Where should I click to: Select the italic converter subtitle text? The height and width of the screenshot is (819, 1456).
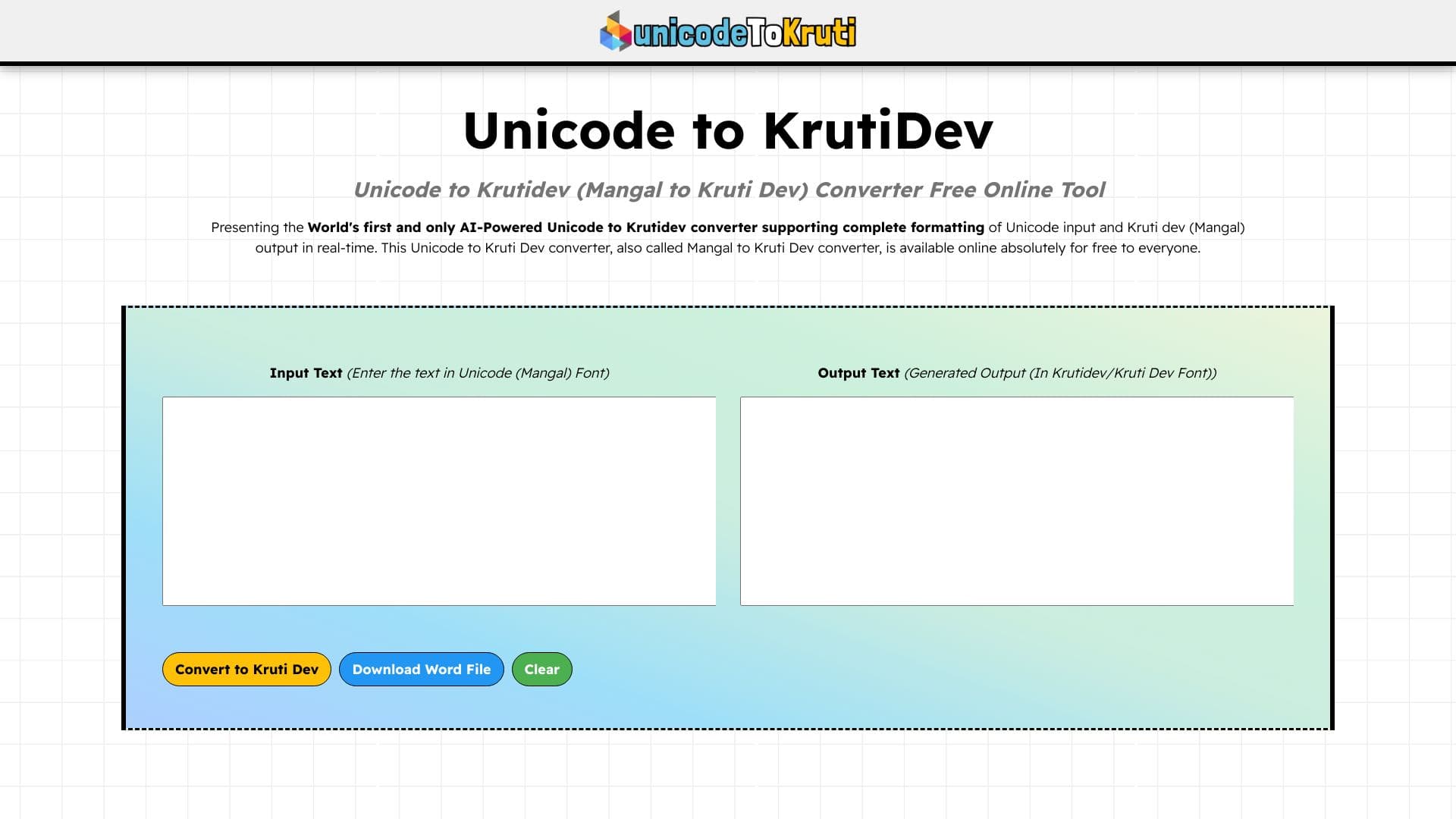[x=730, y=190]
